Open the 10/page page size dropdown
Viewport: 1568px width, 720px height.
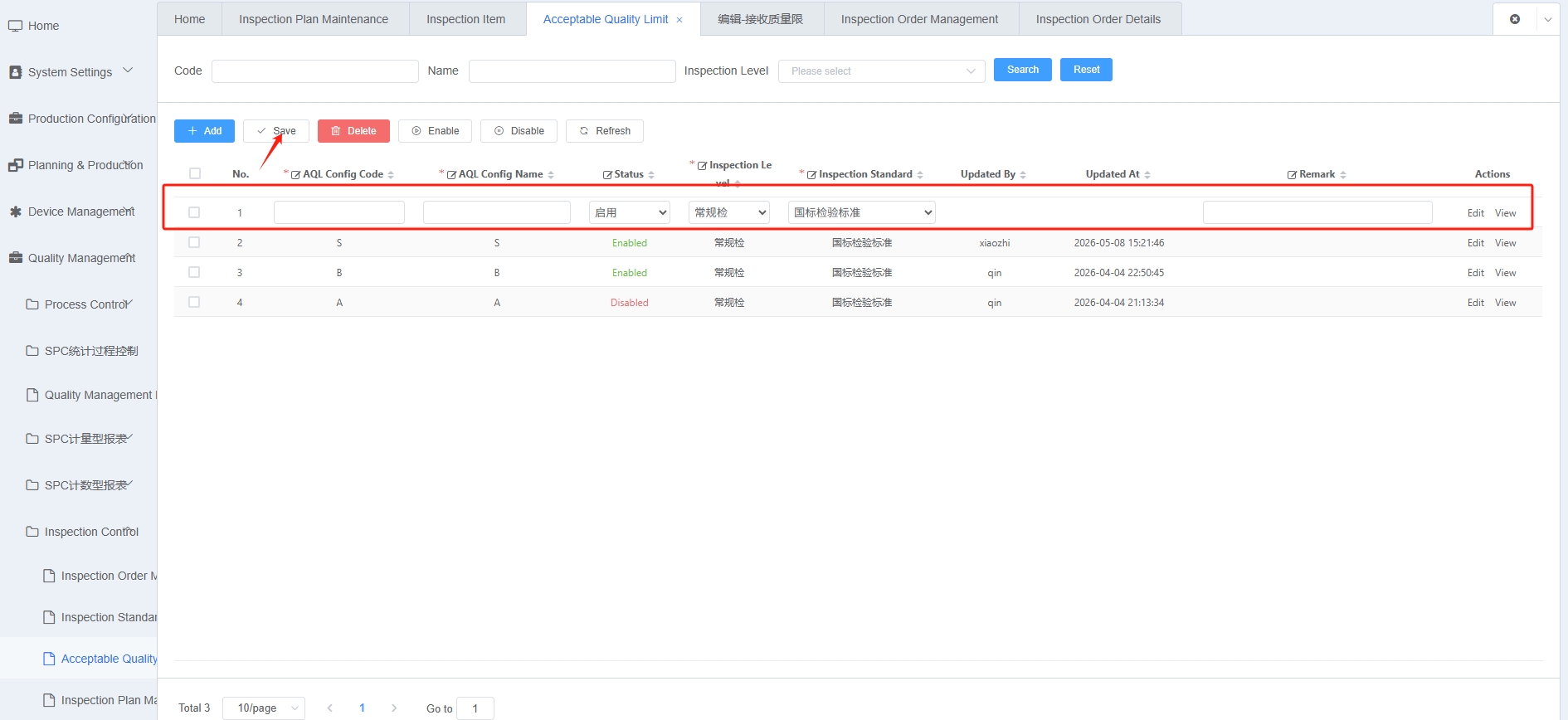[264, 708]
